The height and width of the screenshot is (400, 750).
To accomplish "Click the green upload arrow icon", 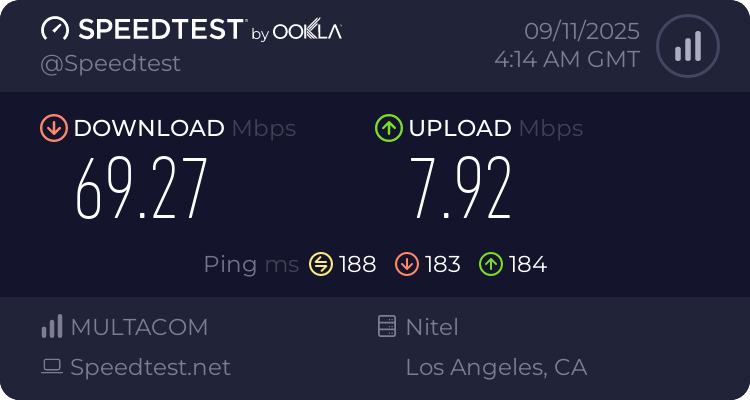I will tap(388, 128).
